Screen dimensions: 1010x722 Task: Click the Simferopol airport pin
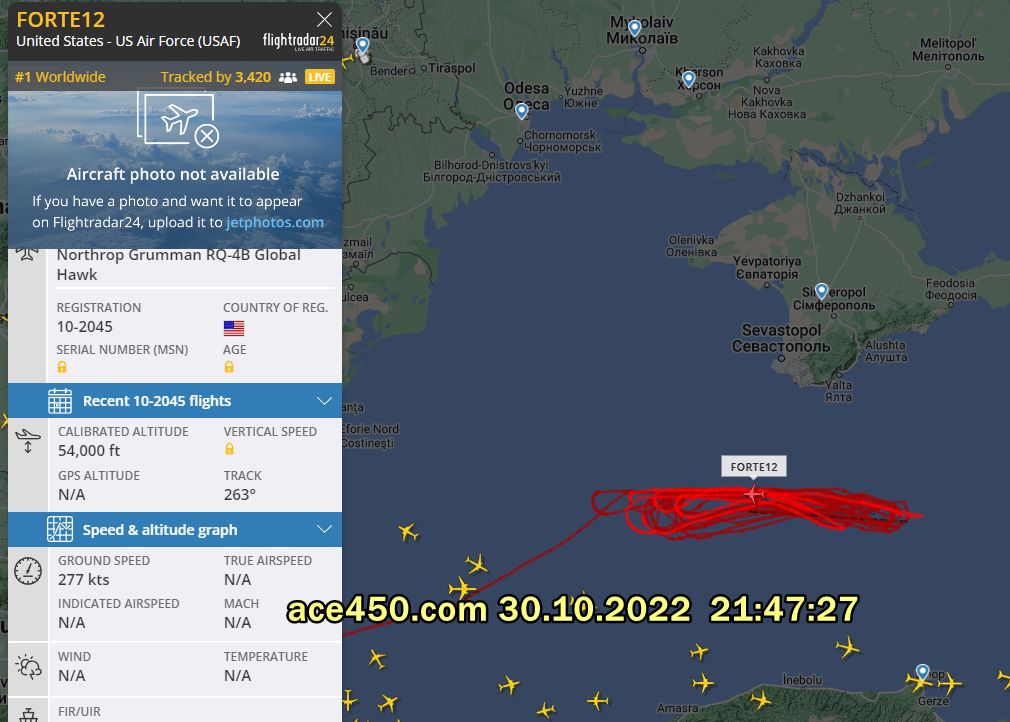point(821,291)
